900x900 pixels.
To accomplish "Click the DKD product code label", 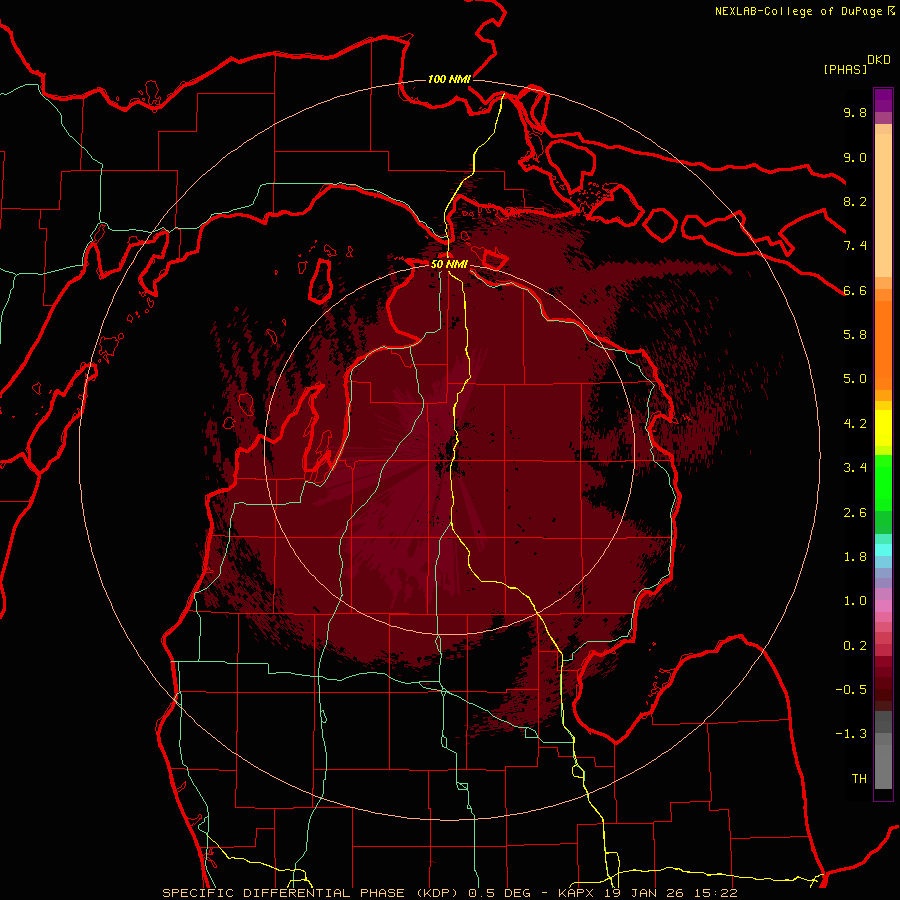I will tap(879, 60).
